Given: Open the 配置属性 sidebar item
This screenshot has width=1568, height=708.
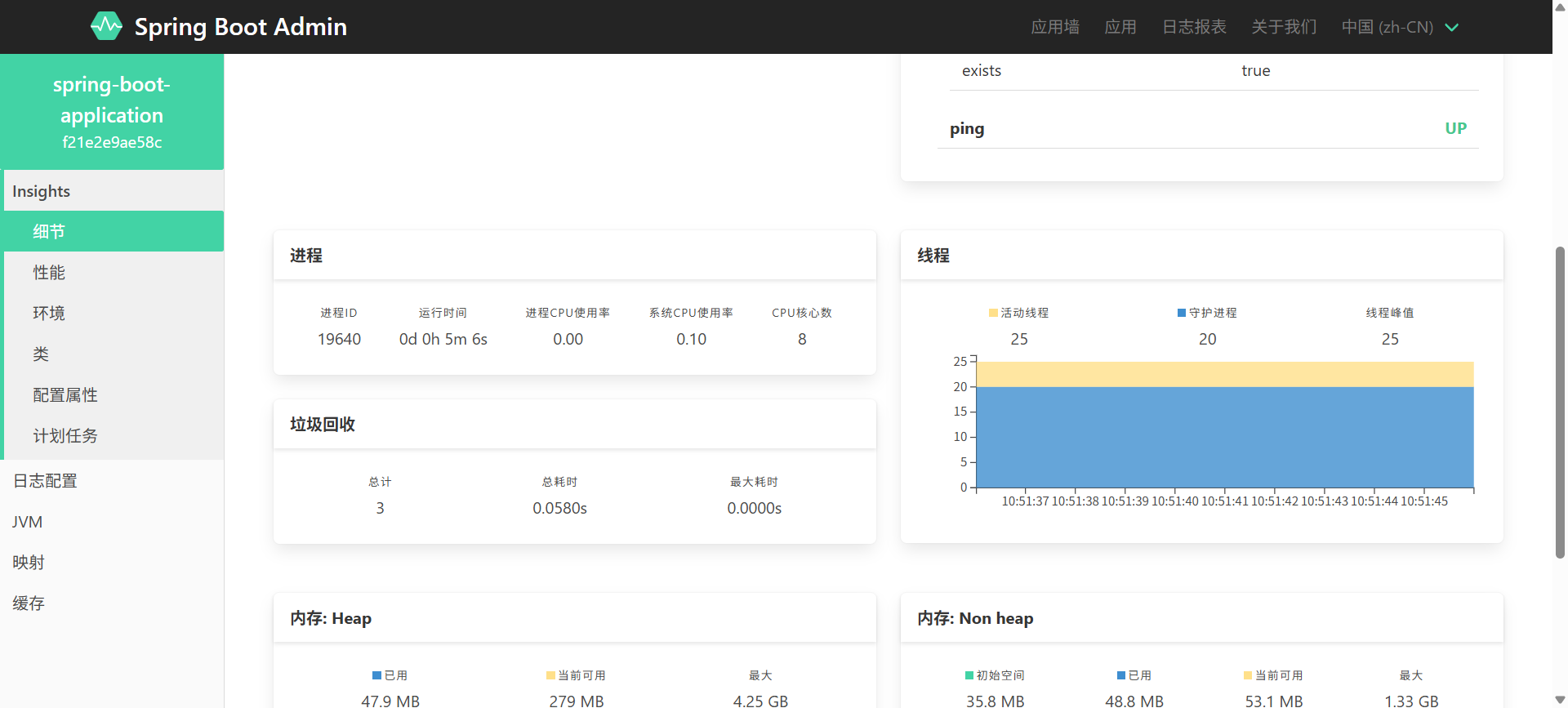Looking at the screenshot, I should [114, 394].
